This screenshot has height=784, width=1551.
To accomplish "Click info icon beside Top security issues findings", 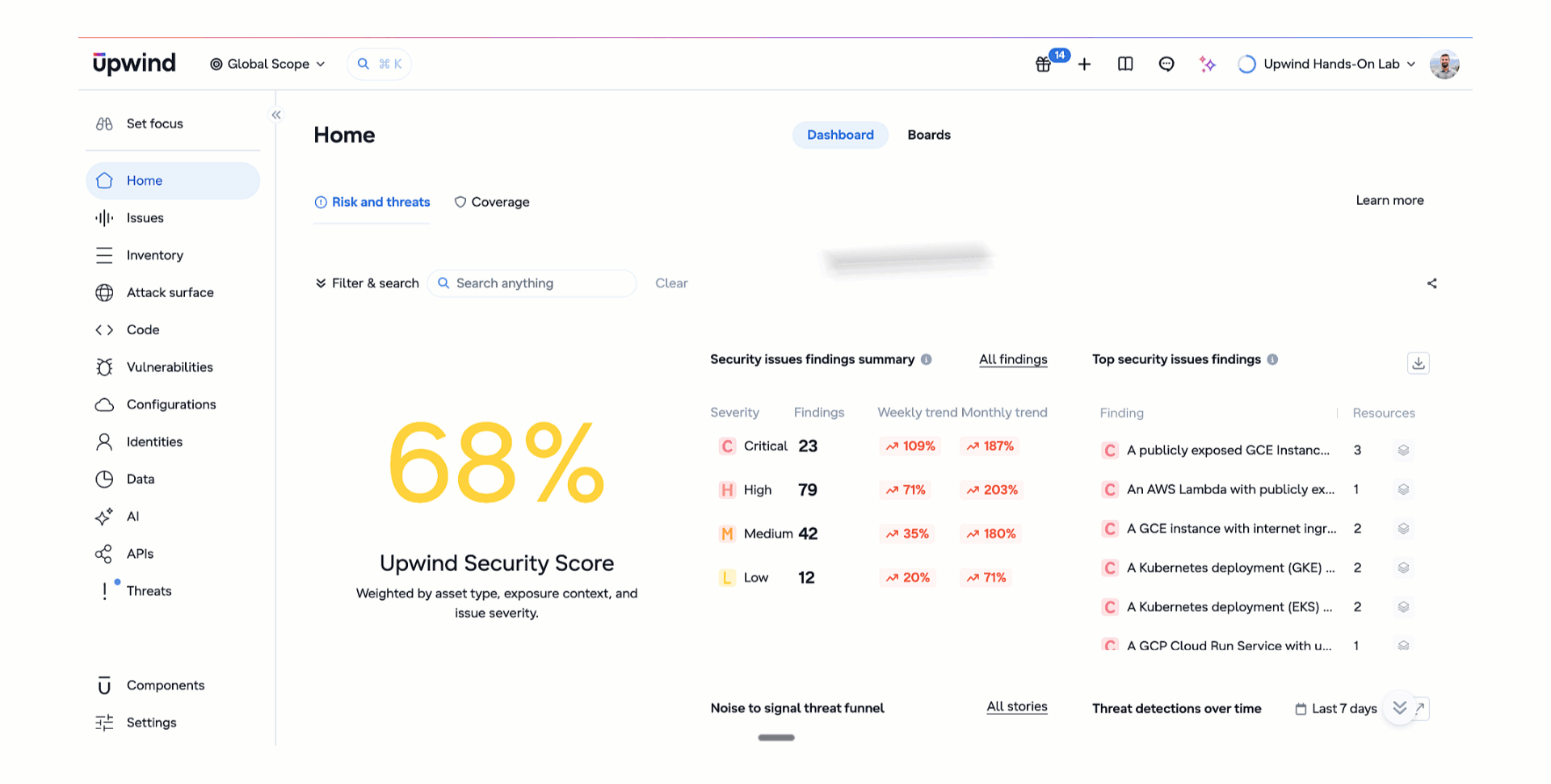I will pyautogui.click(x=1273, y=359).
